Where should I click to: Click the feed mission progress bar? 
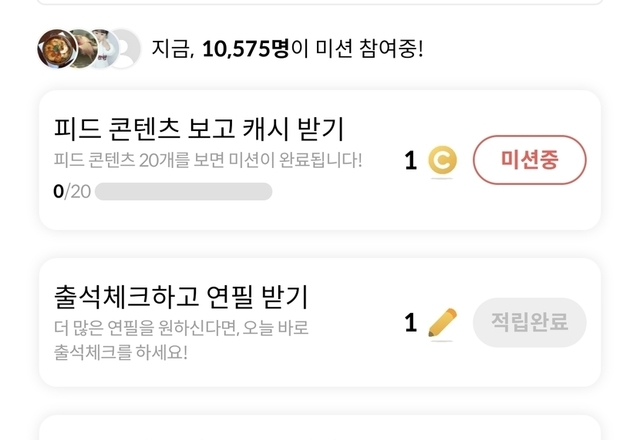(183, 191)
